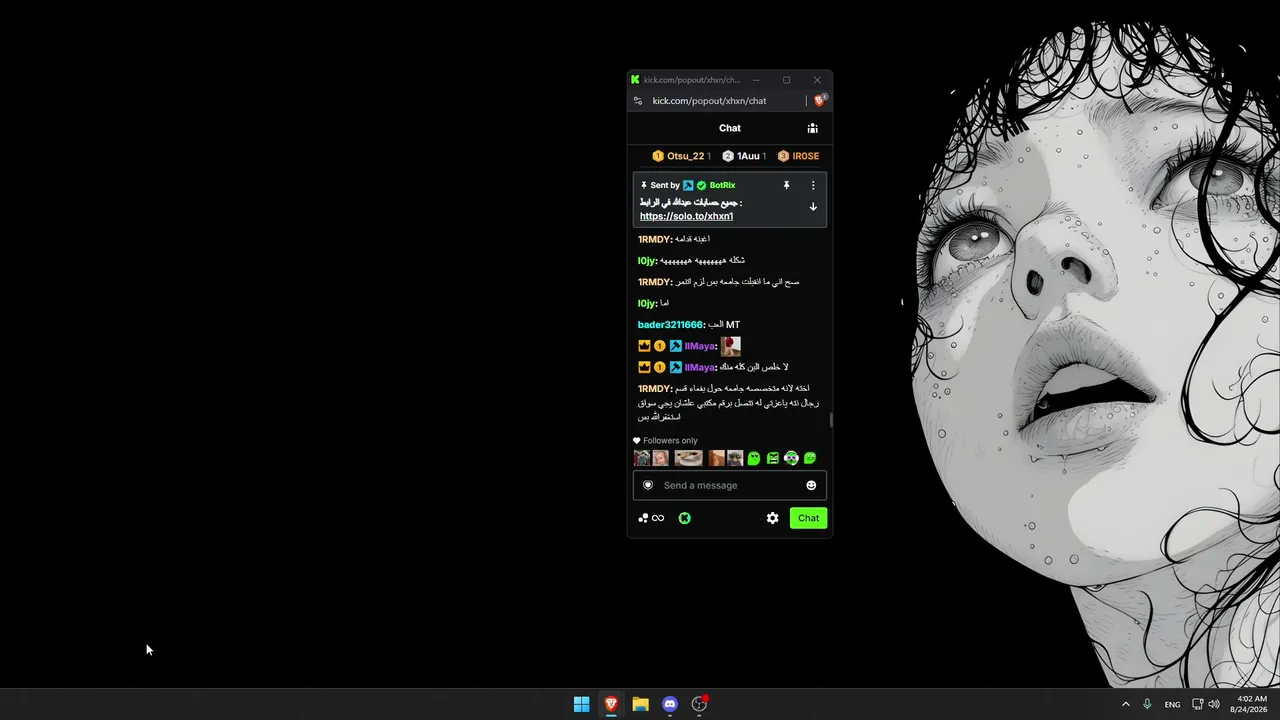The width and height of the screenshot is (1280, 720).
Task: Open the emoji picker in message box
Action: click(811, 485)
